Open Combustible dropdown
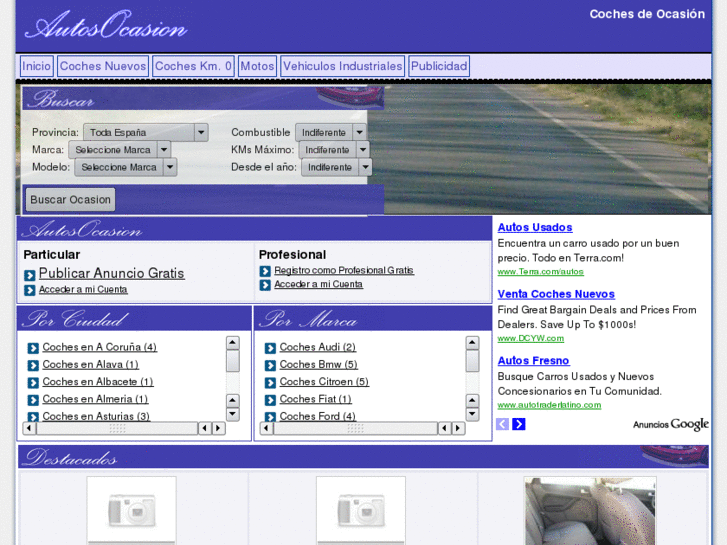 coord(331,132)
